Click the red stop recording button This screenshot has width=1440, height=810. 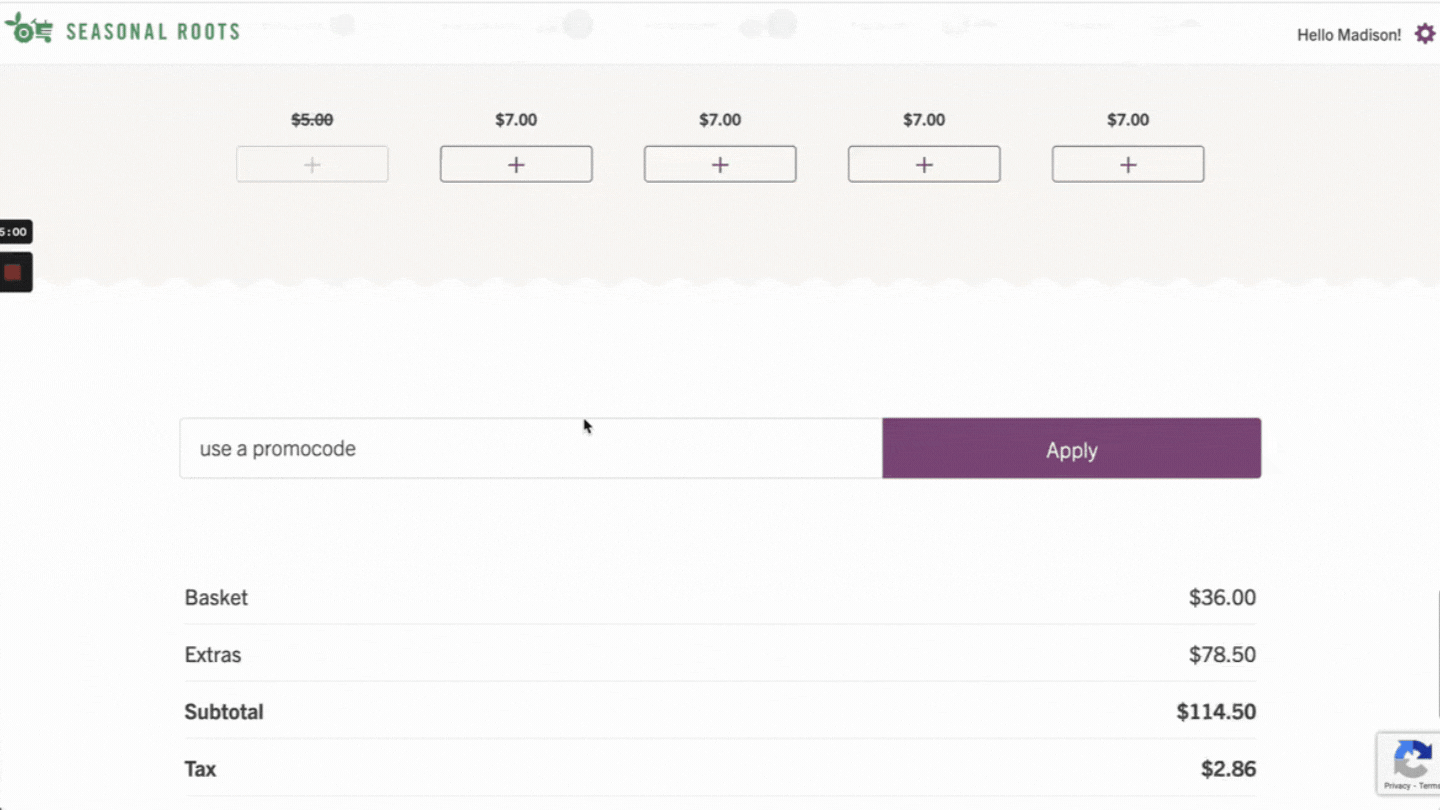(x=13, y=272)
